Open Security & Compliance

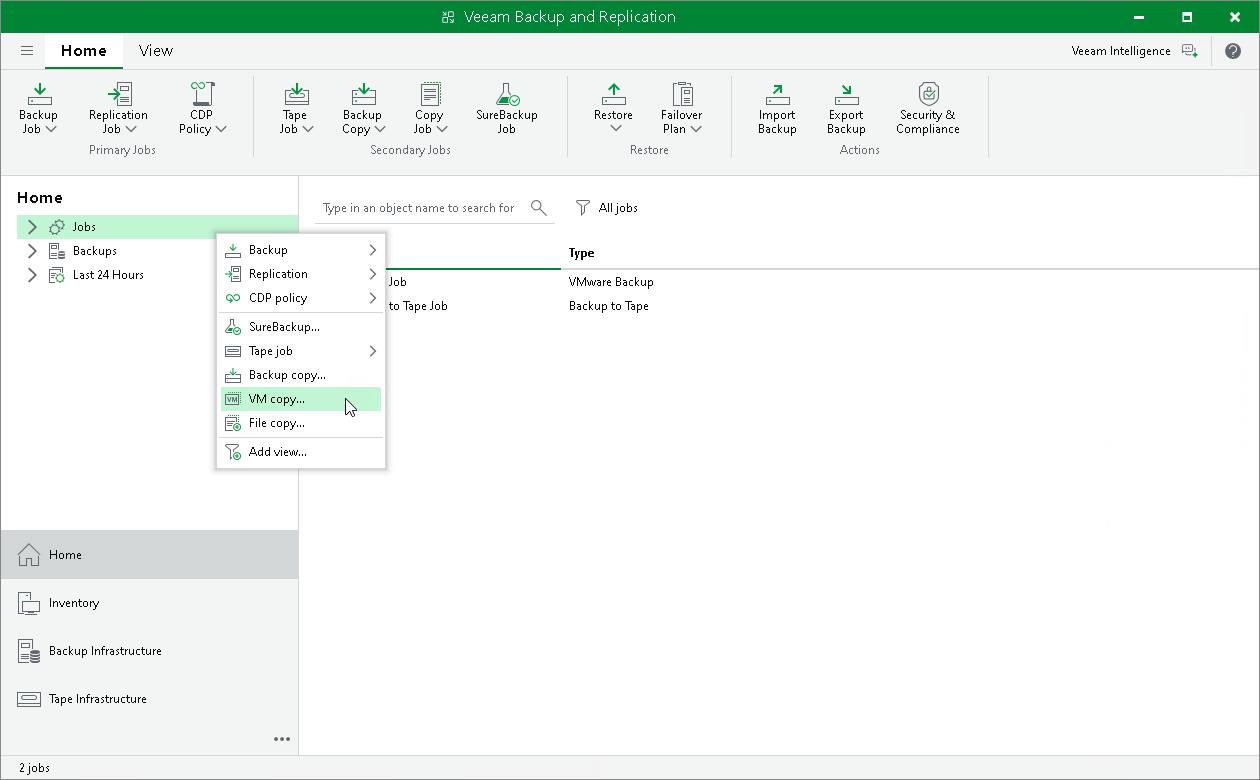[928, 108]
